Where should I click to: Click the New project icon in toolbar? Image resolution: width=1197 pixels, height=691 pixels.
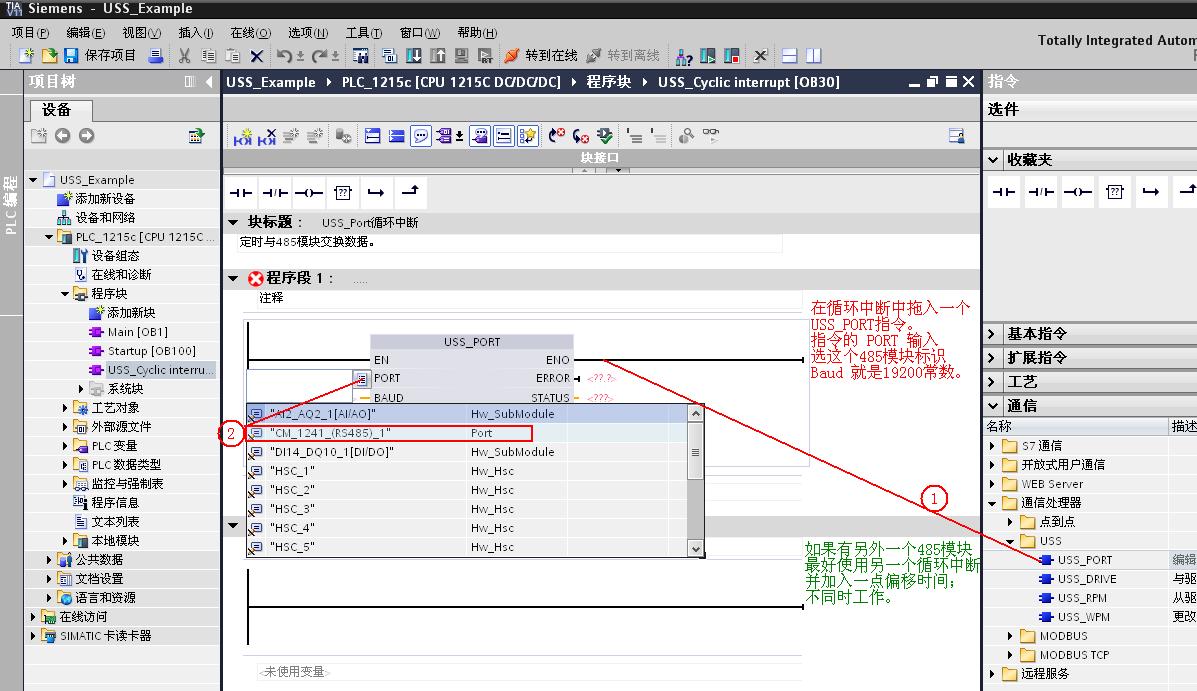click(x=27, y=56)
